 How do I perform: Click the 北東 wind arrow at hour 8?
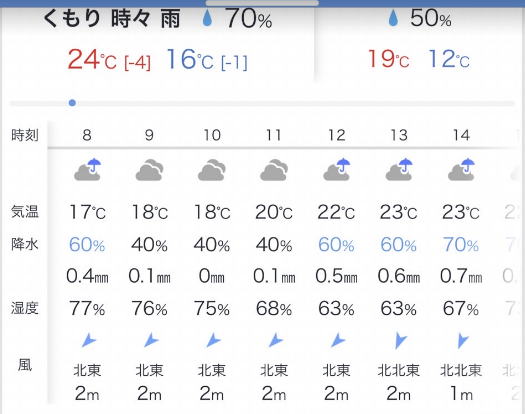[x=88, y=340]
